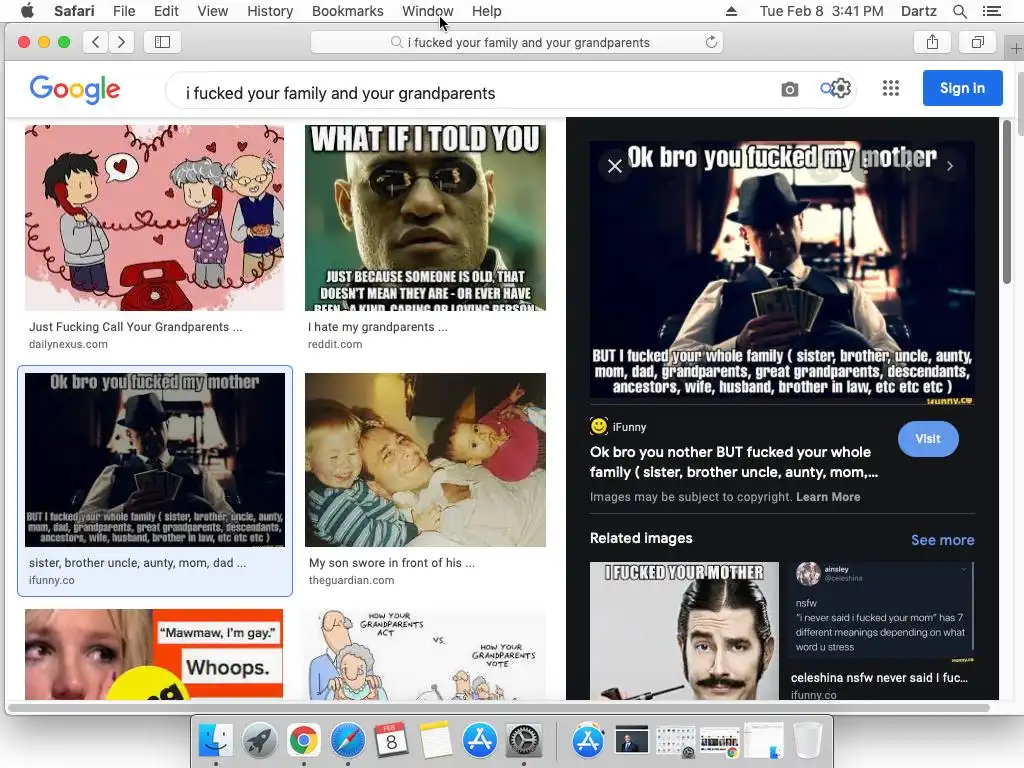Go to the next image with the preview chevron
This screenshot has height=768, width=1024.
click(950, 166)
